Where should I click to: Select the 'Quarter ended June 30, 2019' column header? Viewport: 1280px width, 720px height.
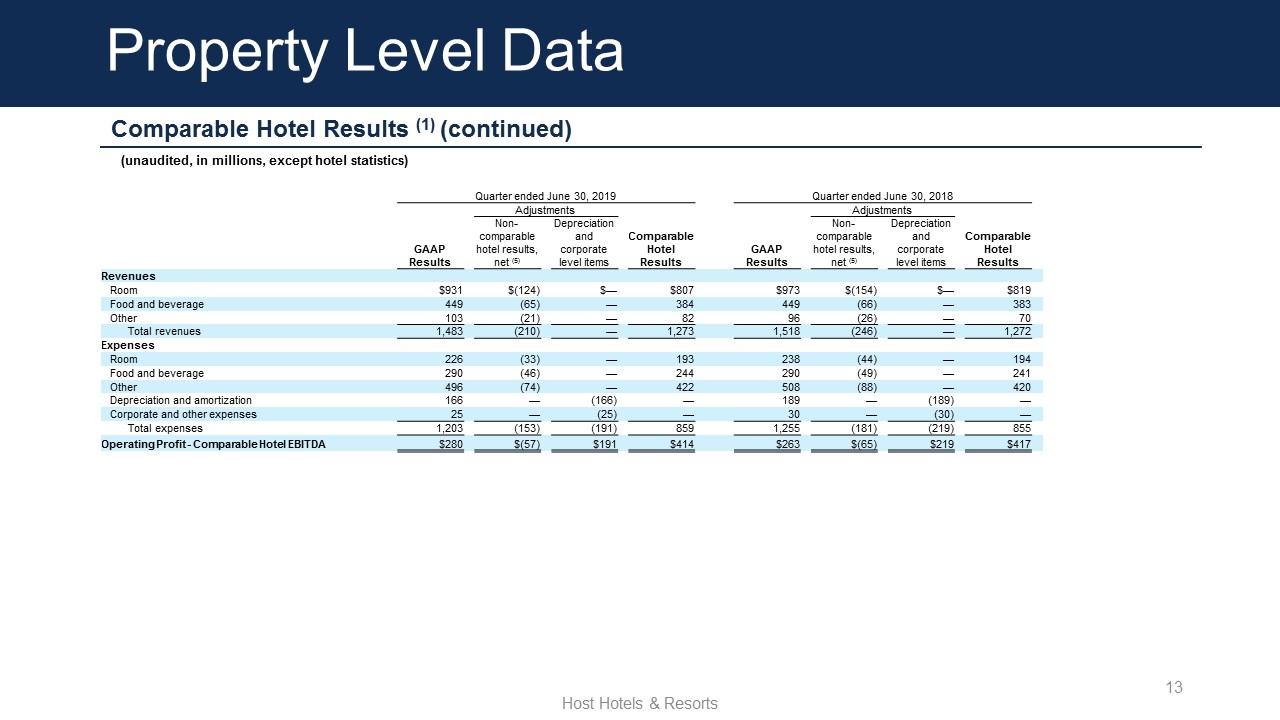point(545,196)
